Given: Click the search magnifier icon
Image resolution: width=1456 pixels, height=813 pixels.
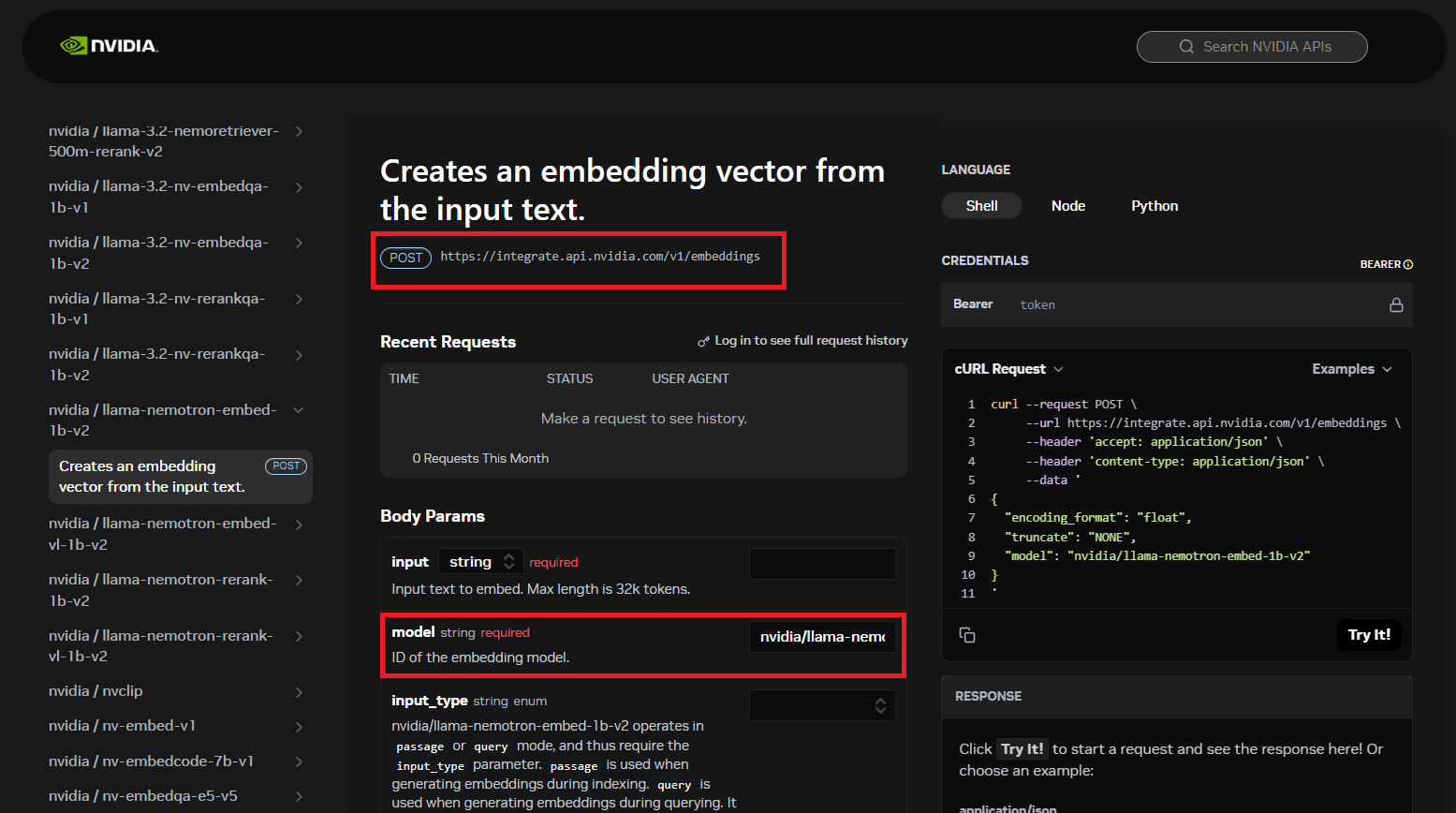Looking at the screenshot, I should click(x=1186, y=47).
